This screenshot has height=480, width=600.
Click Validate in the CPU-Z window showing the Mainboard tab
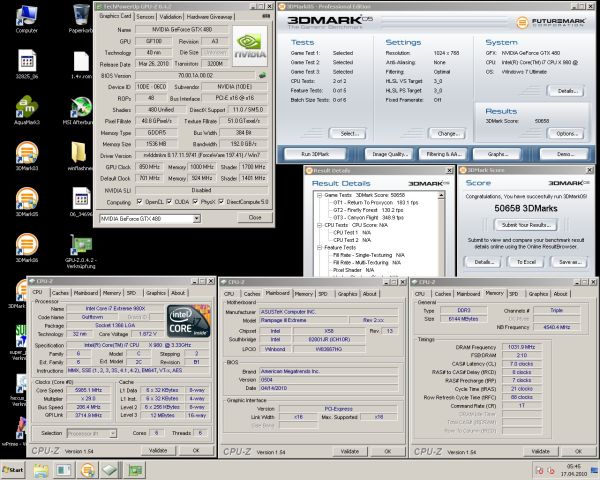pos(350,451)
